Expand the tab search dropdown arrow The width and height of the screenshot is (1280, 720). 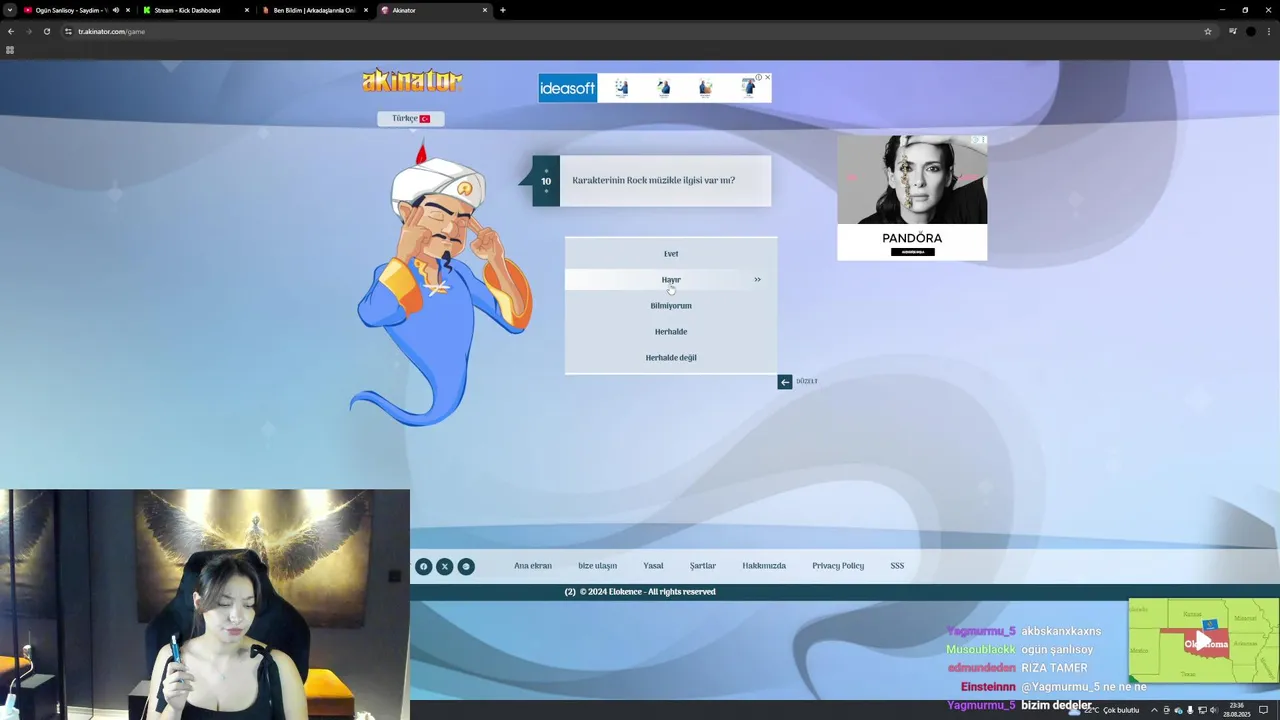(x=9, y=10)
